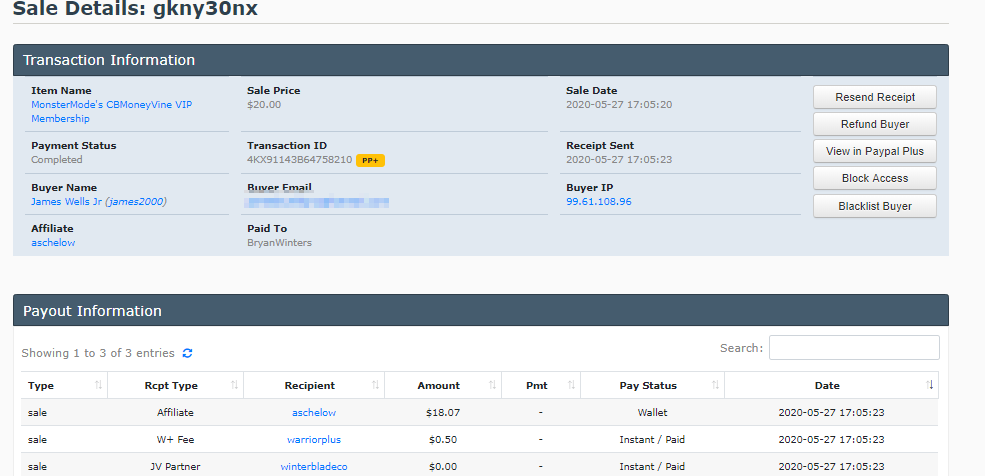Click the Receipt Sent value 17:05:23
Viewport: 985px width, 476px height.
619,160
